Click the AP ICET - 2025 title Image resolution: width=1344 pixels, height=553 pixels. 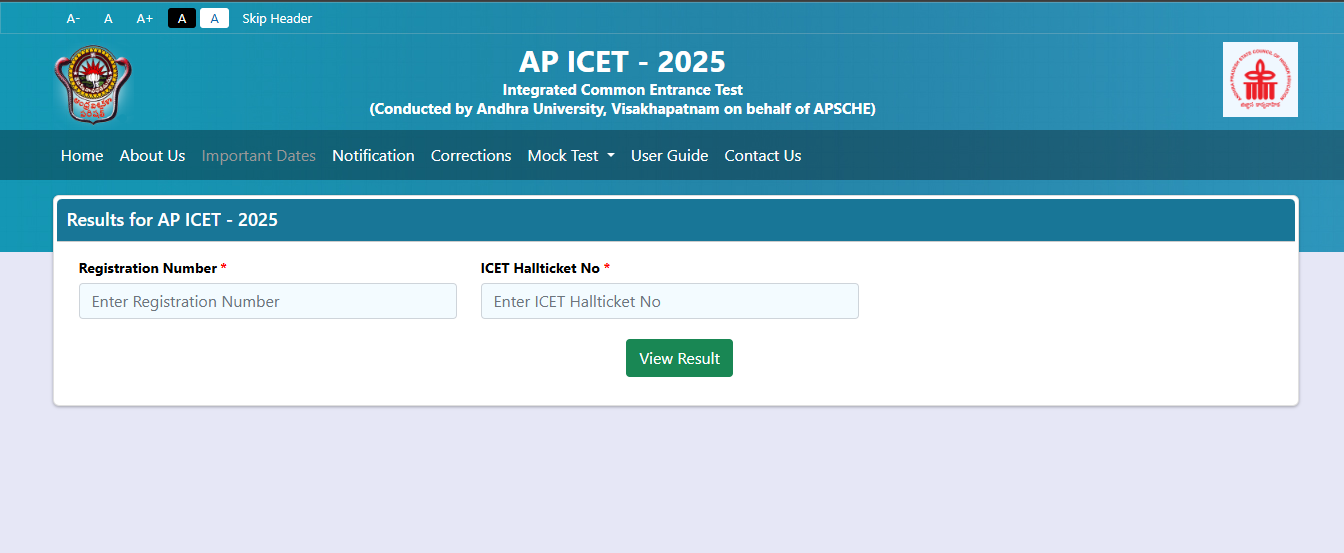tap(622, 61)
